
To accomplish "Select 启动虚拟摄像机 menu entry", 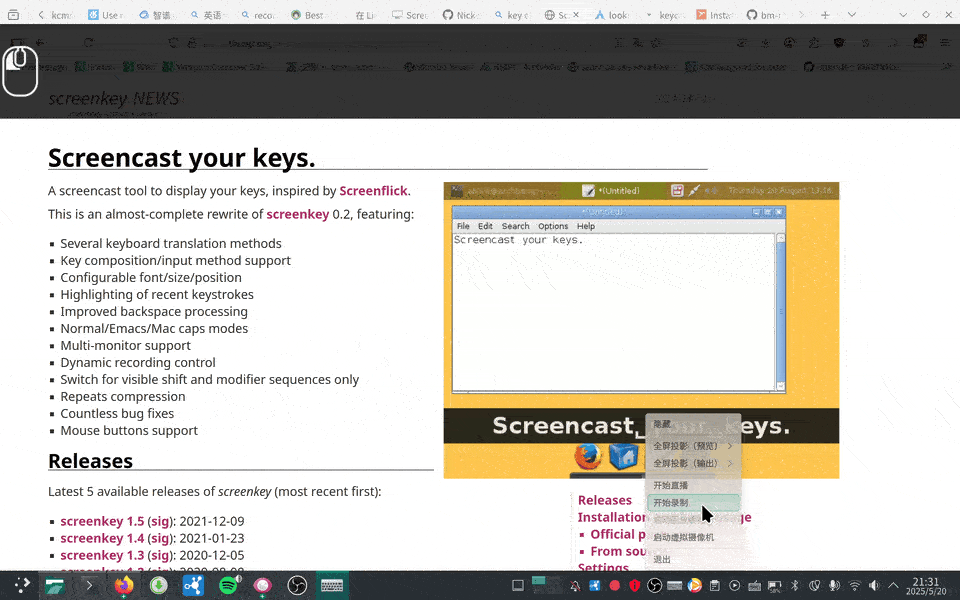I will point(693,538).
